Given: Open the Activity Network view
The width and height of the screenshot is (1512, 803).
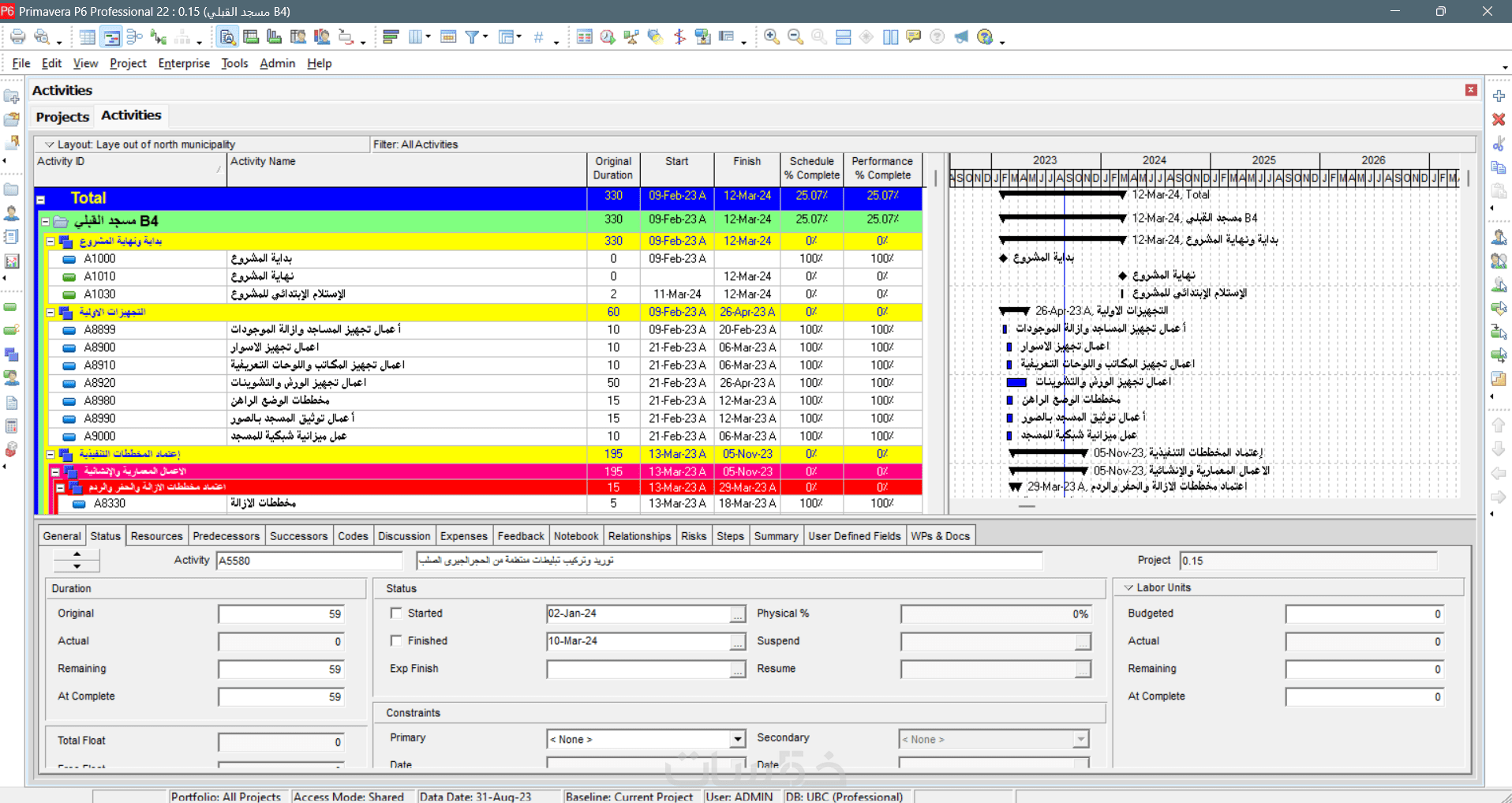Looking at the screenshot, I should (x=134, y=37).
